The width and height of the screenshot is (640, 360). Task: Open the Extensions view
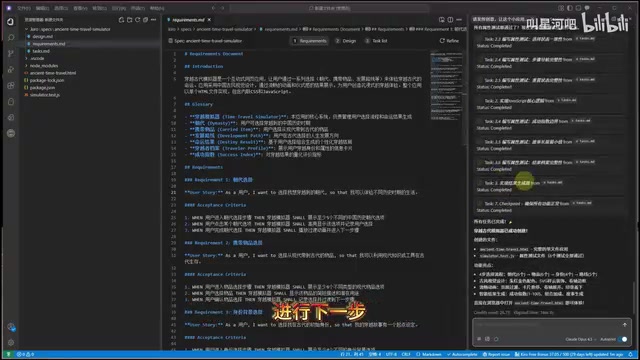coord(11,86)
